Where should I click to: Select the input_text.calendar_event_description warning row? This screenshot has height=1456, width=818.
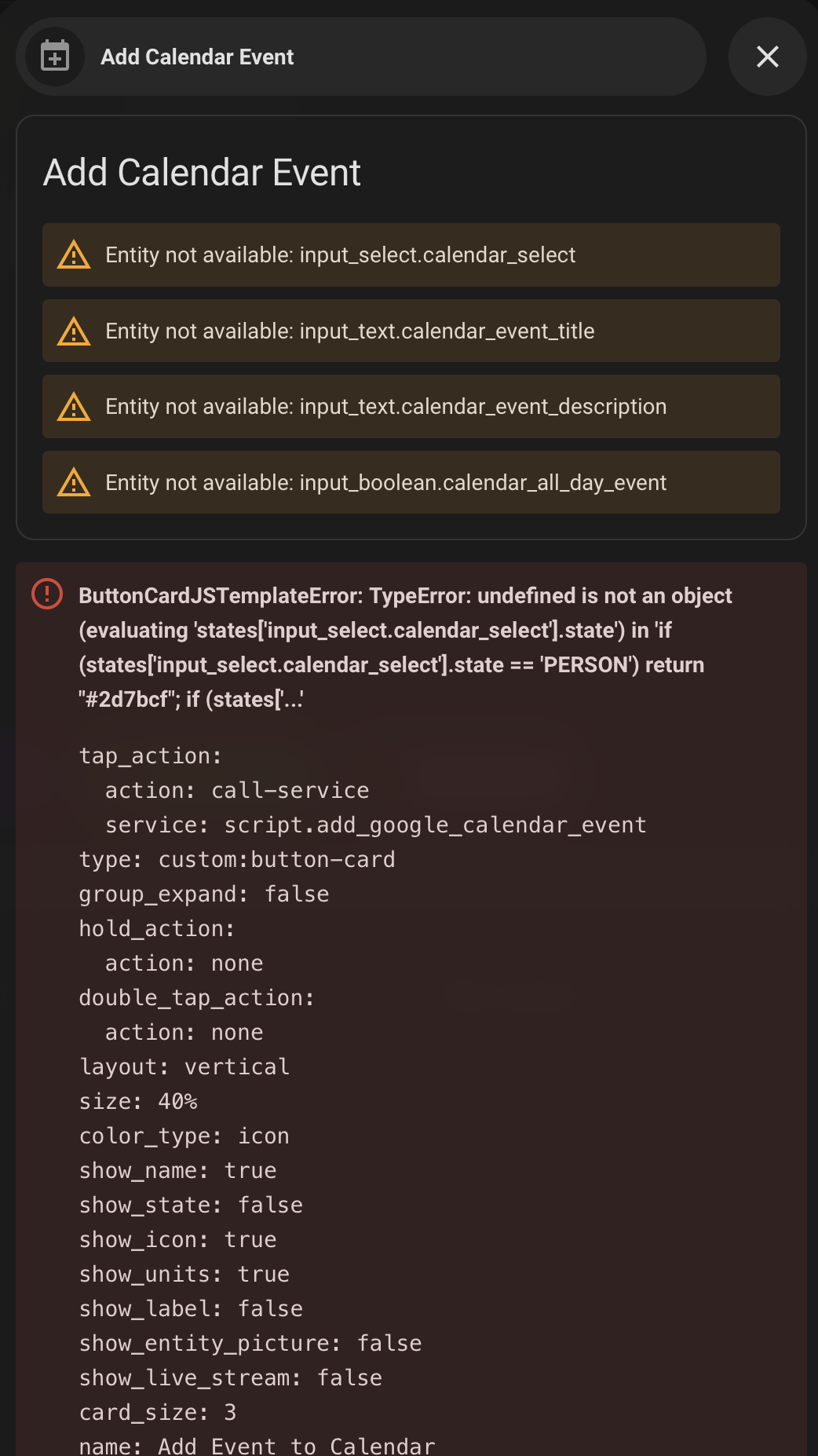click(x=411, y=406)
